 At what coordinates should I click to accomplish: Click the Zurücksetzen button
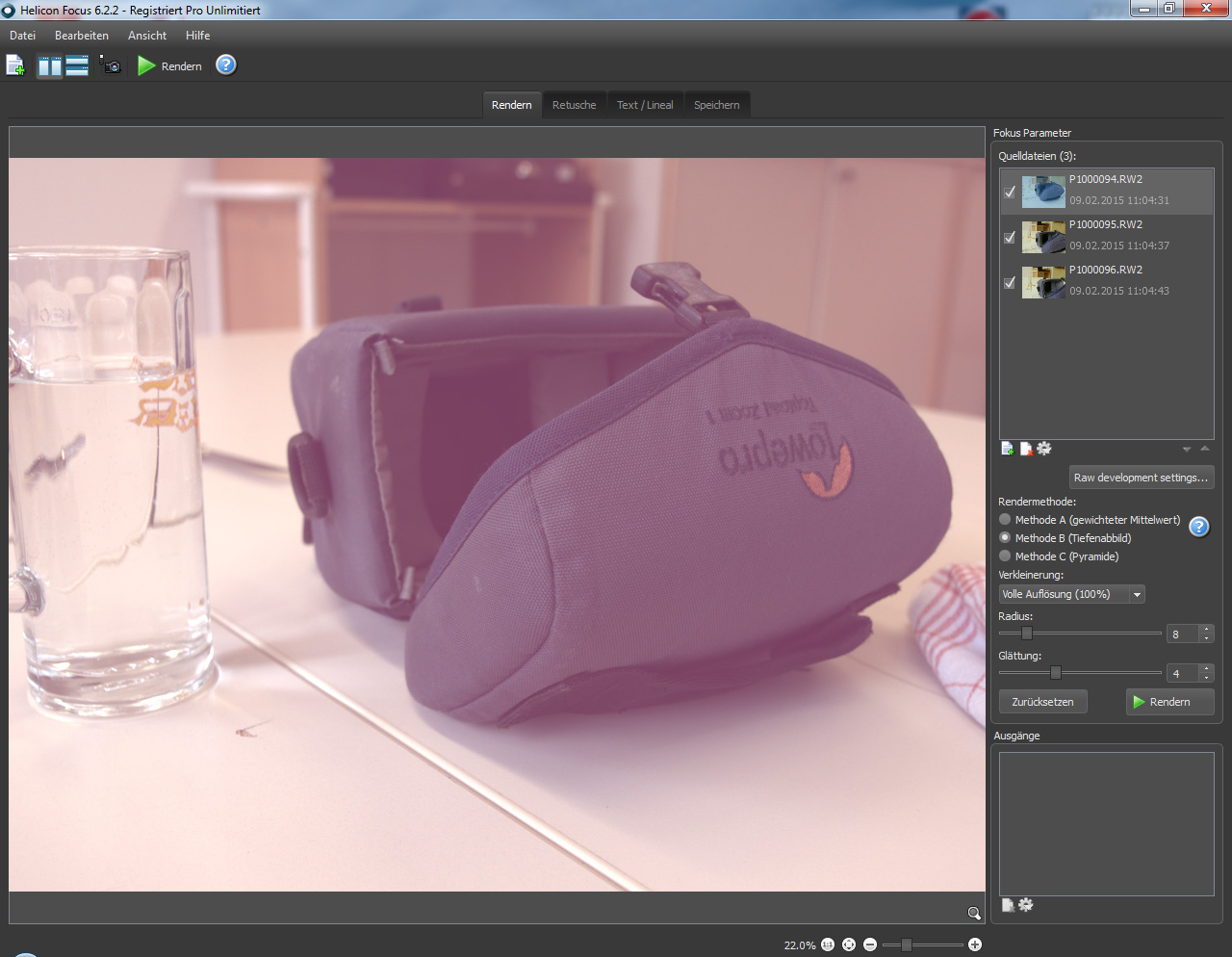(1043, 702)
